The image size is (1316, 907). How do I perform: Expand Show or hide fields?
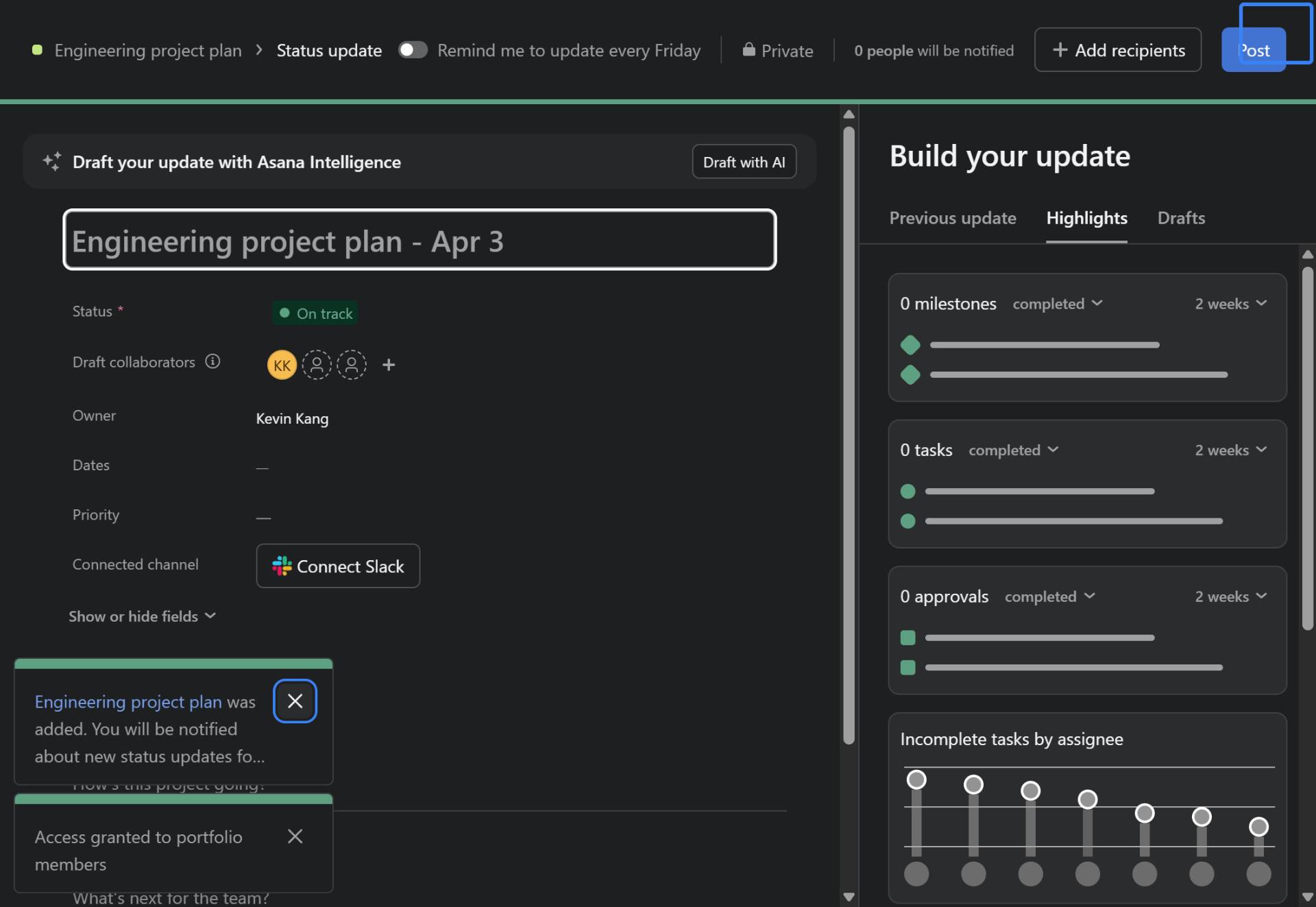click(x=142, y=616)
